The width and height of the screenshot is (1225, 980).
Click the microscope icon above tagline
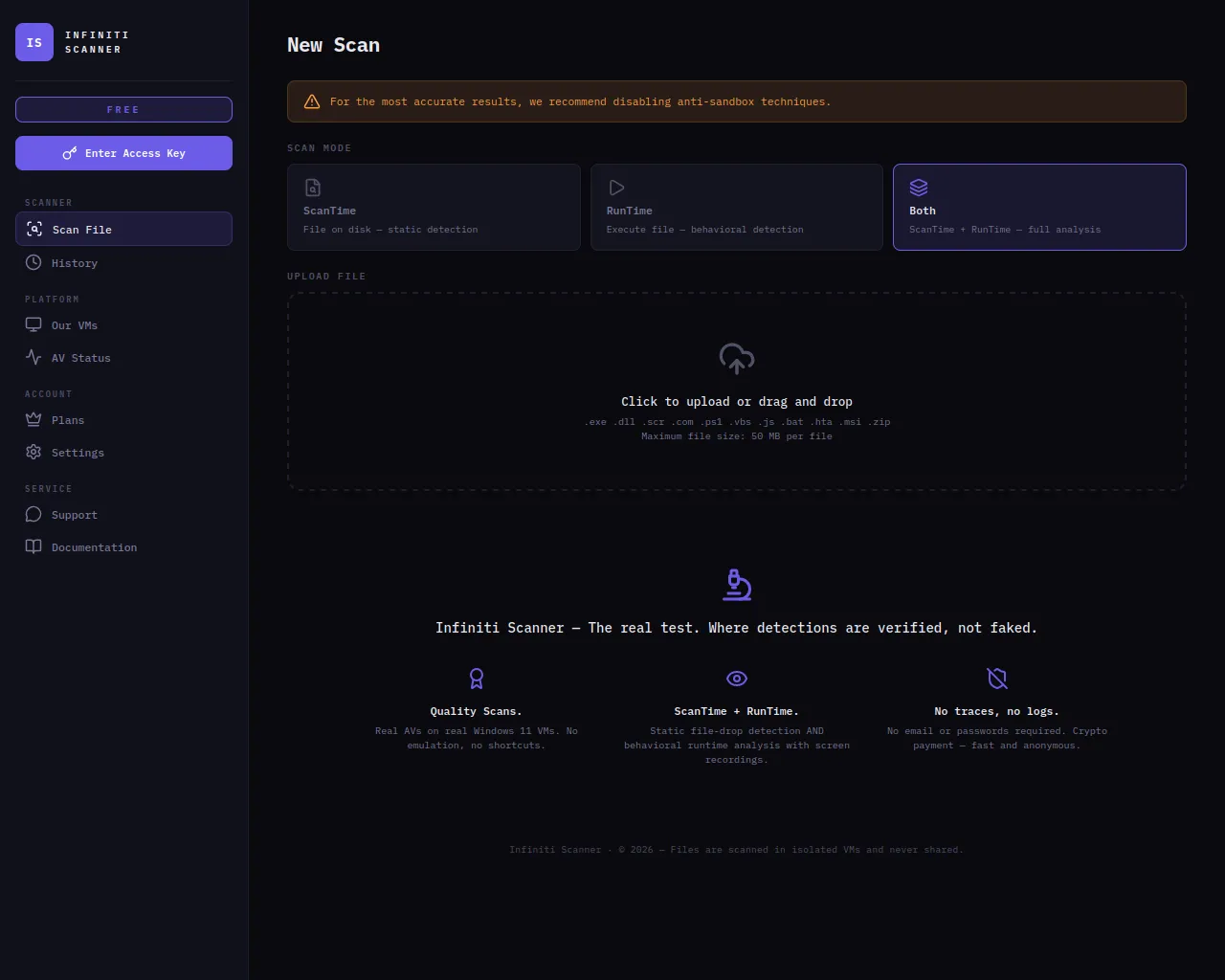click(736, 585)
